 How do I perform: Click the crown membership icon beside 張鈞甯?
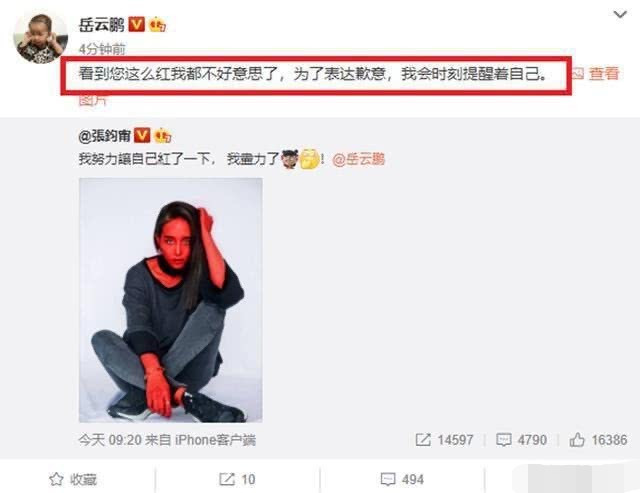click(162, 135)
